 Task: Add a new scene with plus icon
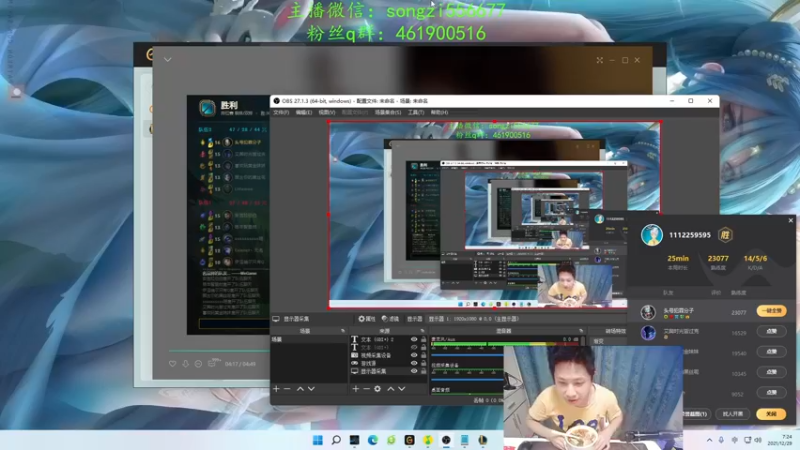pos(276,389)
